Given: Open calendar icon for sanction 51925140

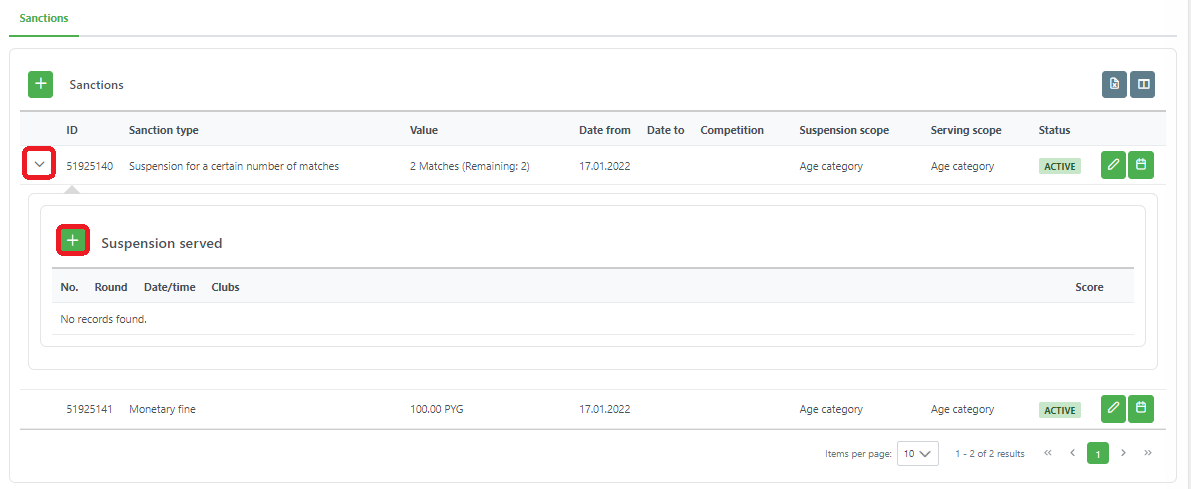Looking at the screenshot, I should click(x=1141, y=165).
